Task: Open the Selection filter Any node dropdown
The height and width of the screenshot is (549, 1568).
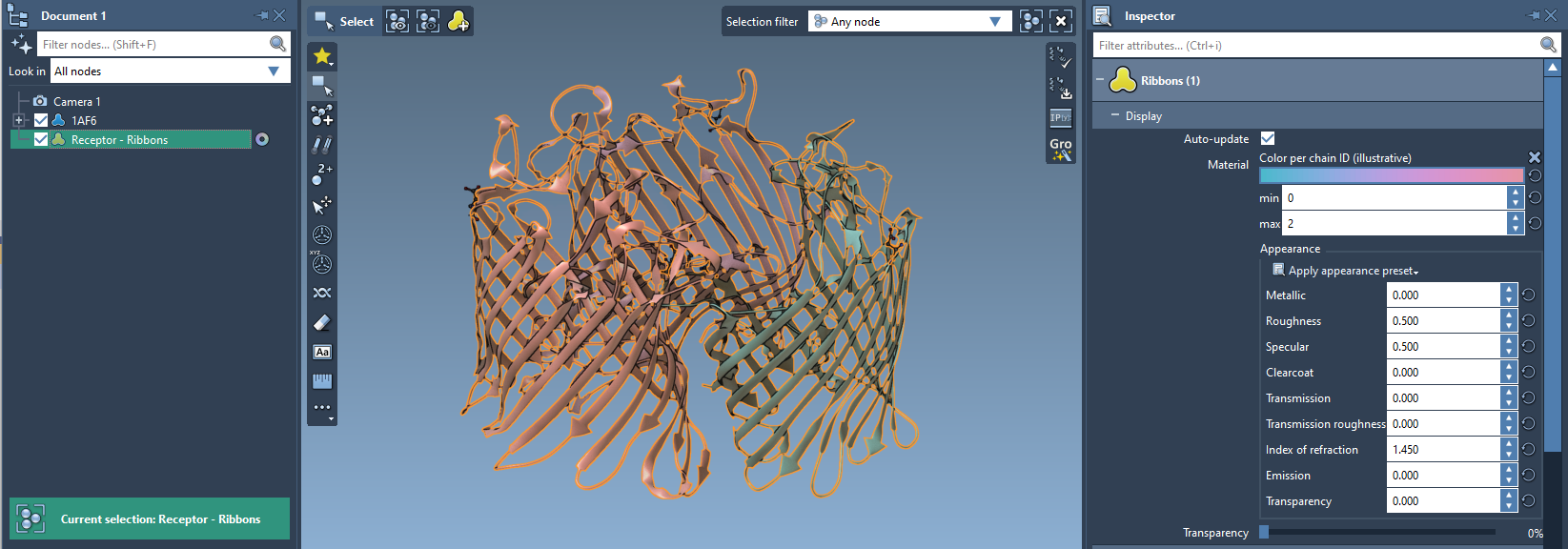Action: 908,21
